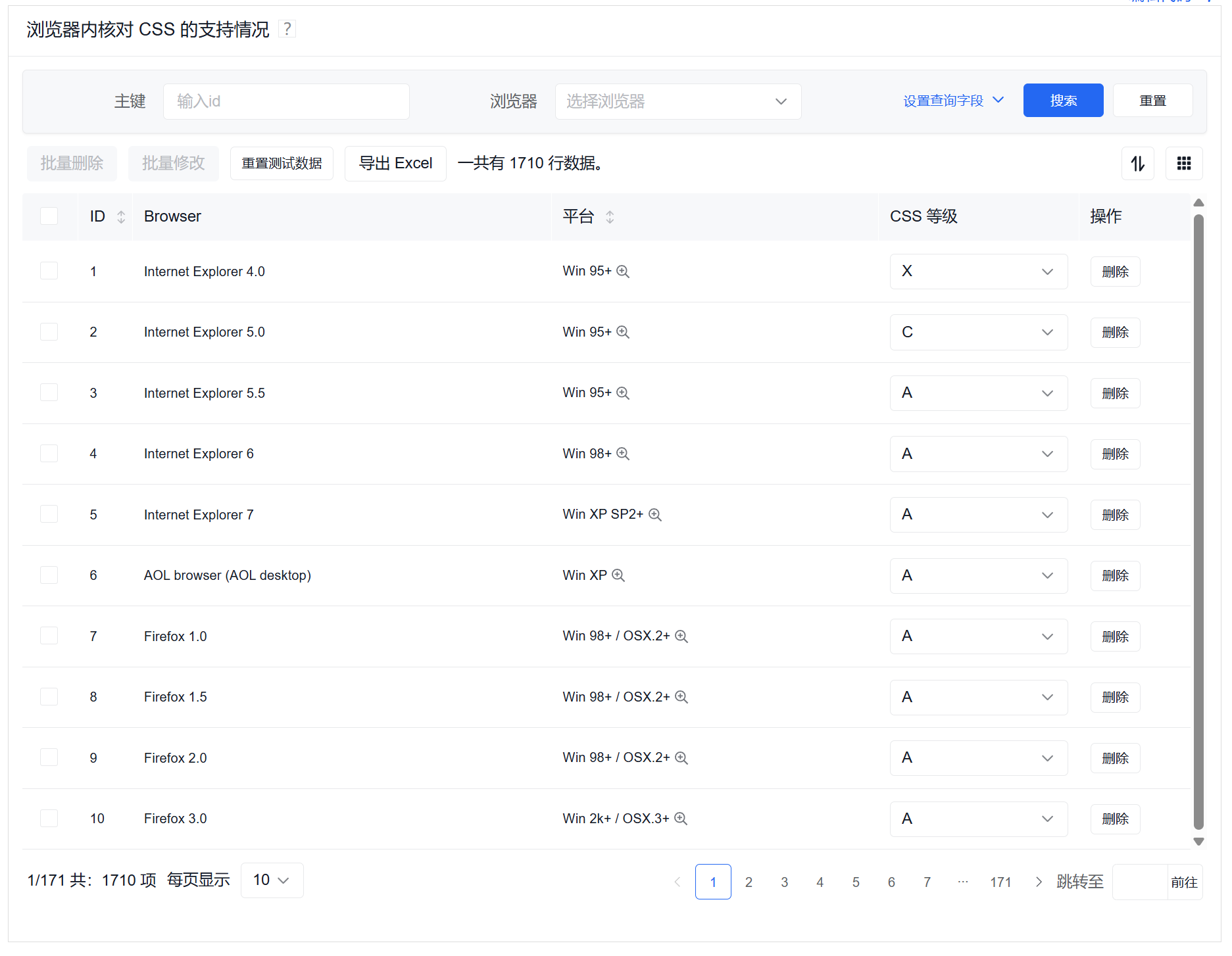This screenshot has height=956, width=1232.
Task: Sort by the ID column arrows
Action: tap(121, 216)
